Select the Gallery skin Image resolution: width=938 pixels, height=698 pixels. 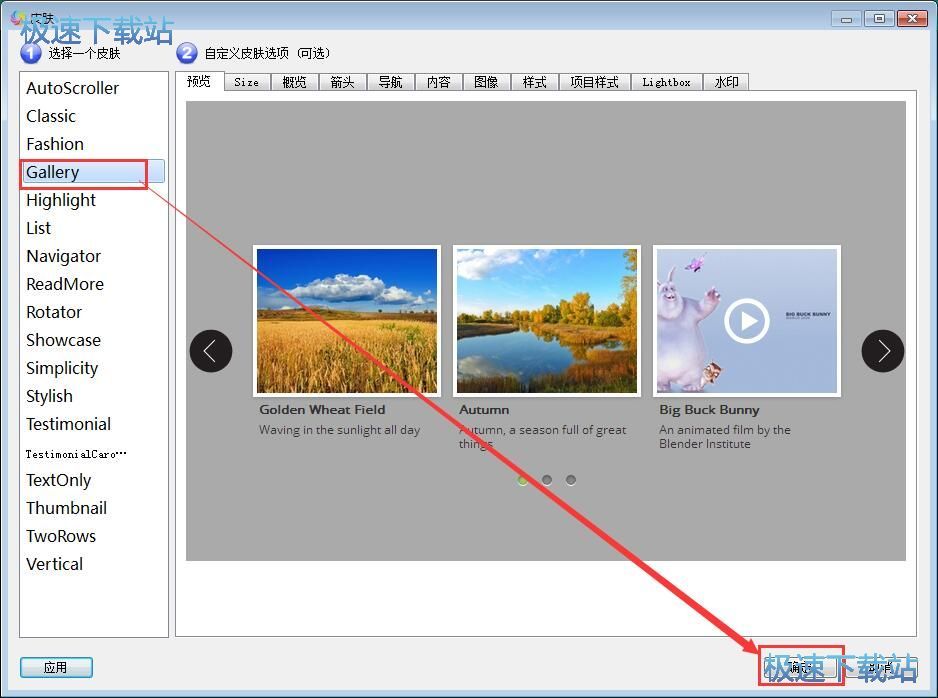point(93,172)
